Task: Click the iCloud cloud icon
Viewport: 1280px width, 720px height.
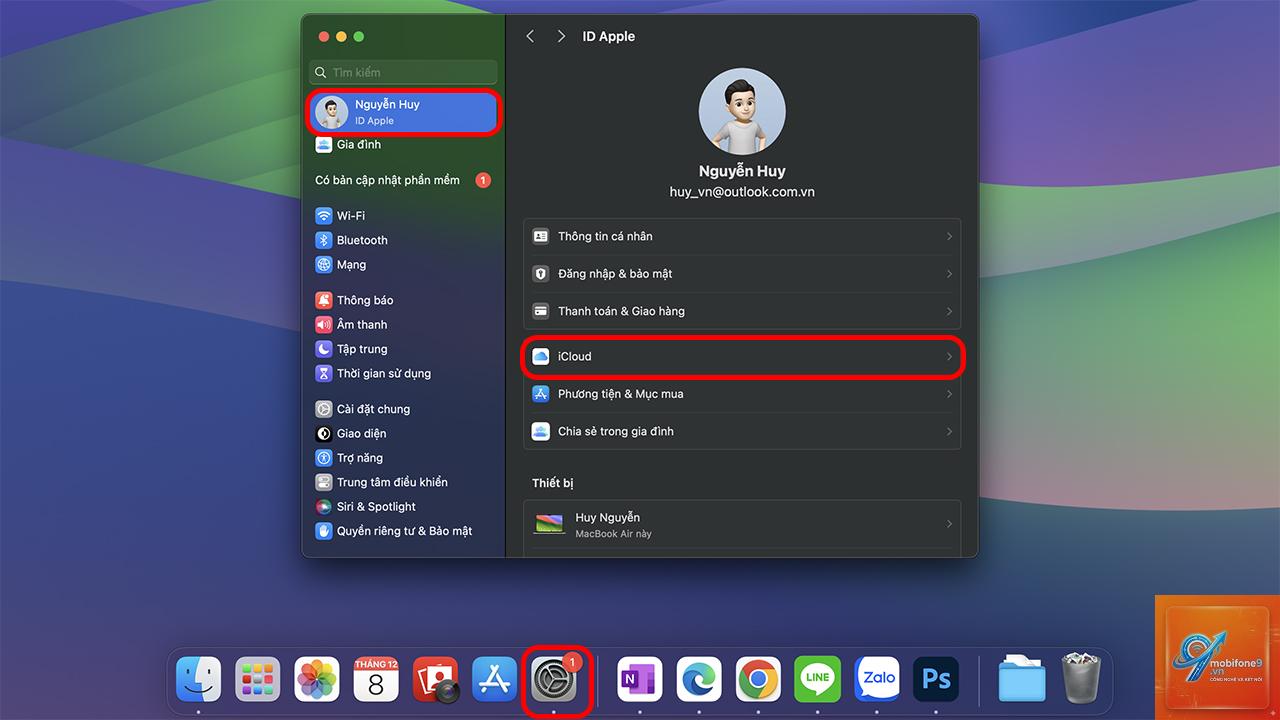Action: pos(541,357)
